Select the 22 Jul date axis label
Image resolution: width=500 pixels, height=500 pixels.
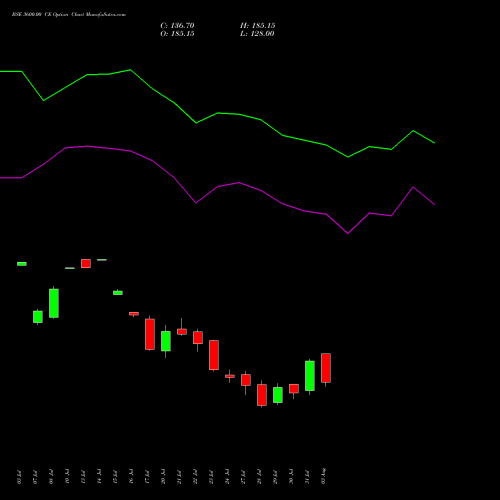[195, 477]
